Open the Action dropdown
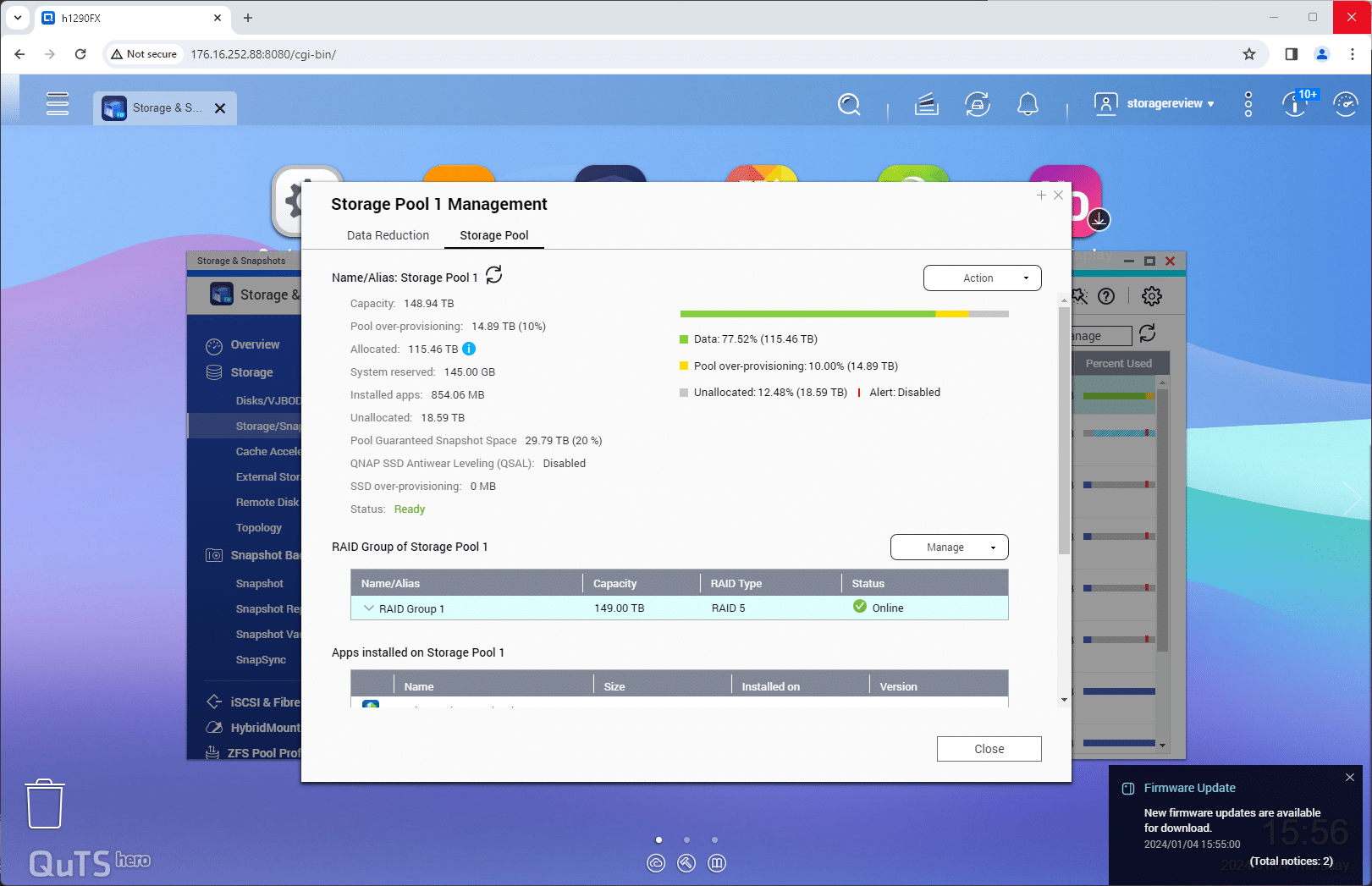The width and height of the screenshot is (1372, 886). [x=983, y=278]
